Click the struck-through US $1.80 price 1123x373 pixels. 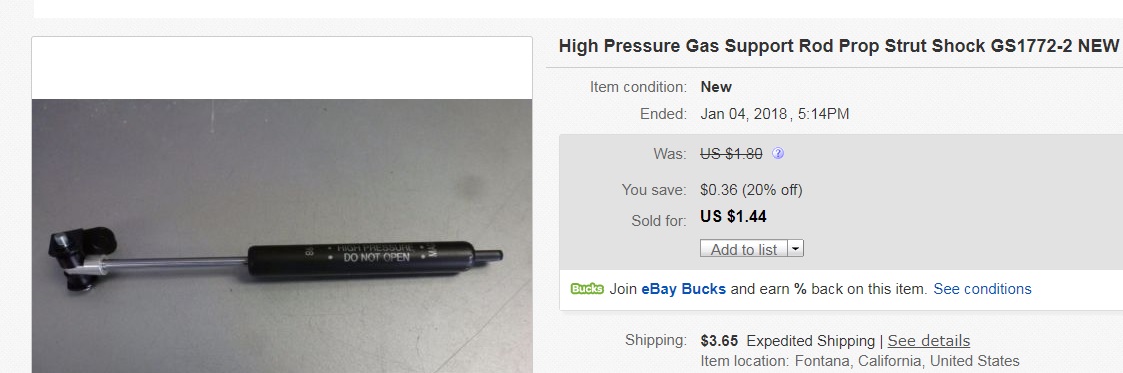point(731,153)
